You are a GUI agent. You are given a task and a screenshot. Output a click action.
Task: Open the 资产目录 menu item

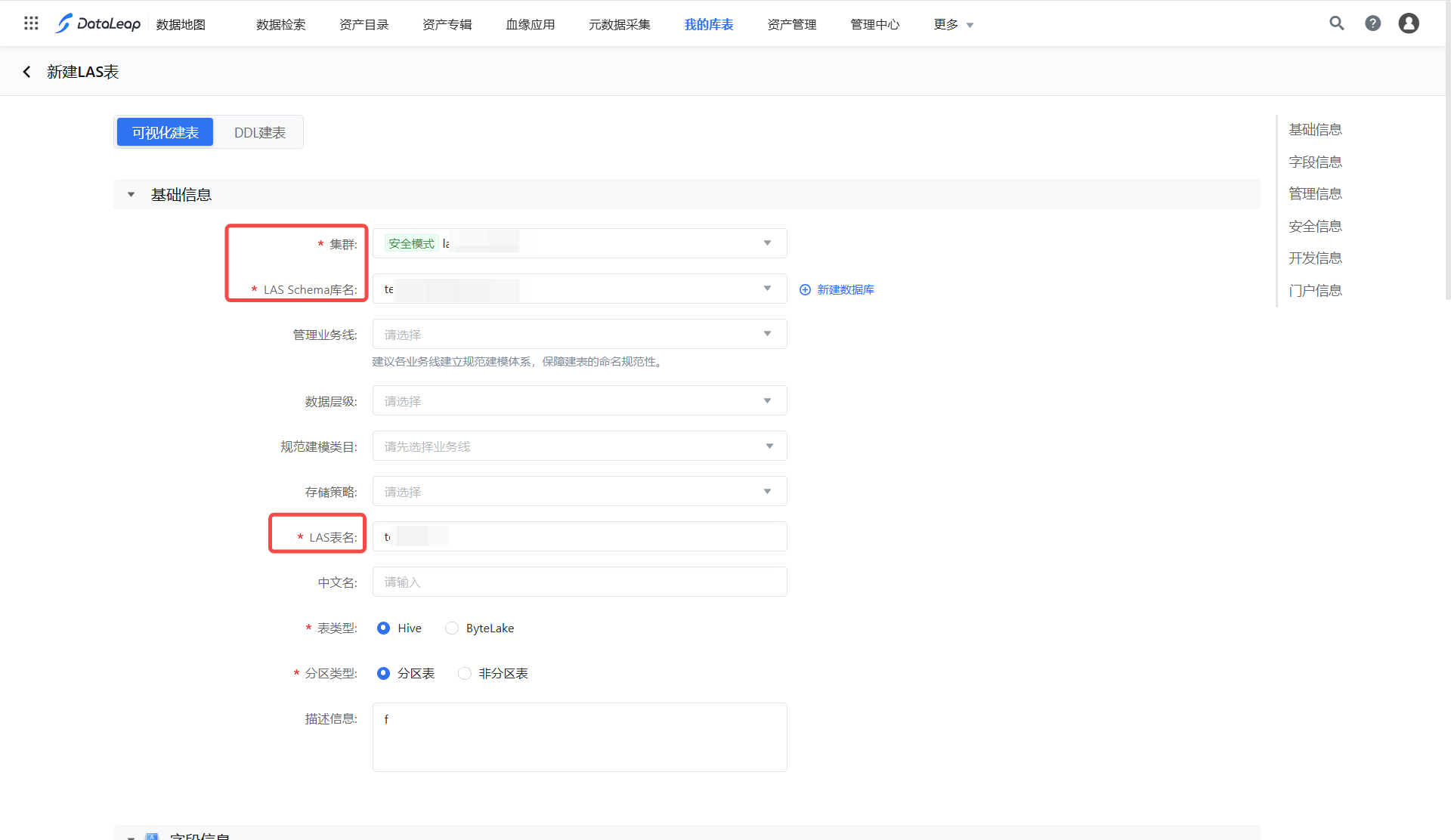(364, 24)
